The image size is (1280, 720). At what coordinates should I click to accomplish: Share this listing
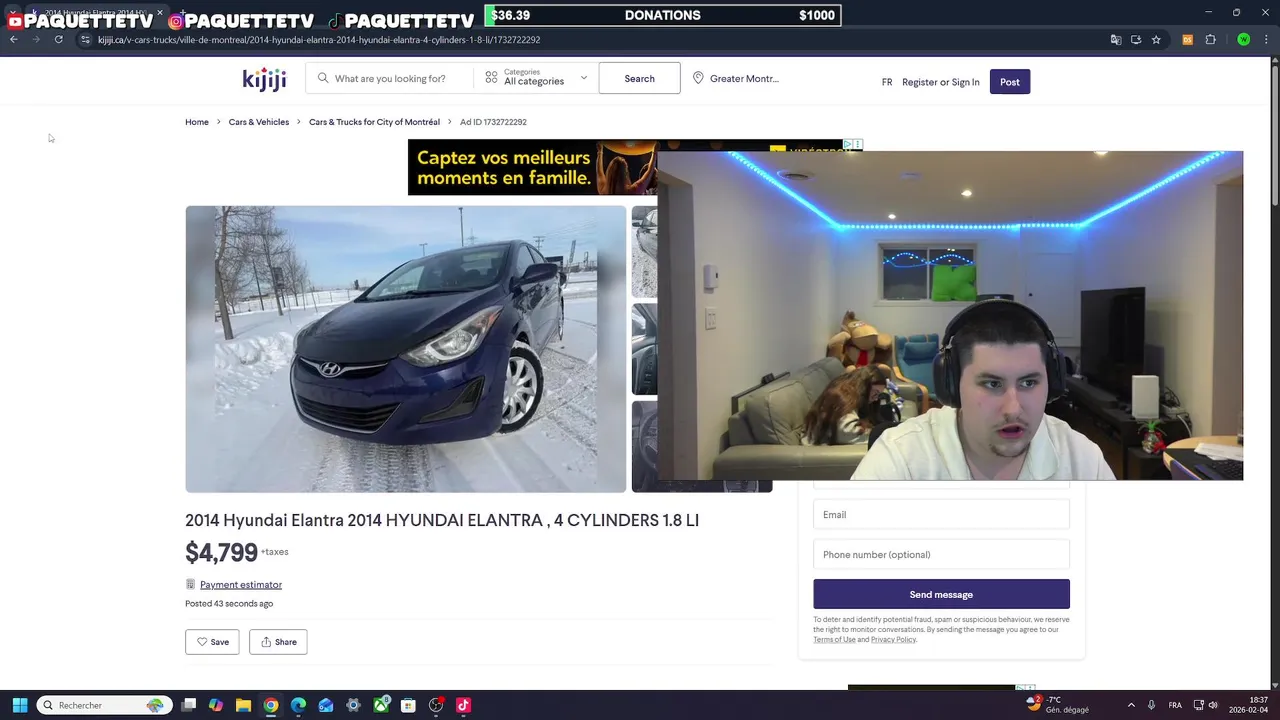point(278,642)
